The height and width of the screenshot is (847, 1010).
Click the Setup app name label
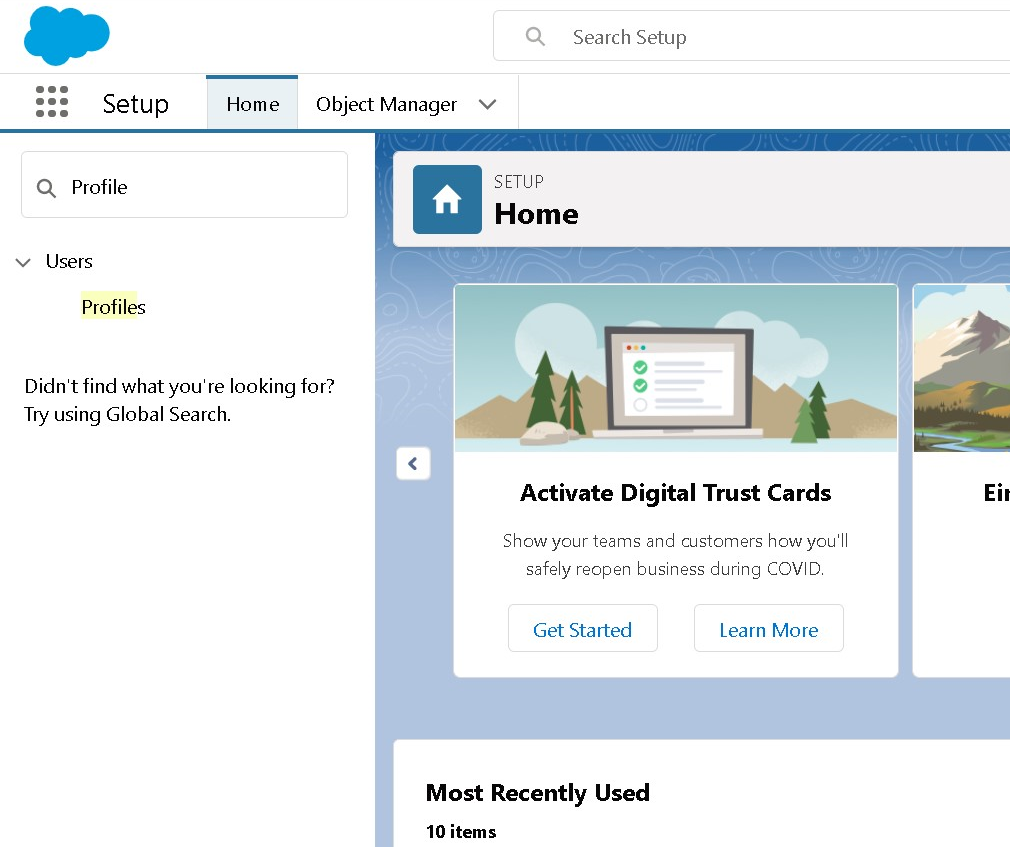135,104
